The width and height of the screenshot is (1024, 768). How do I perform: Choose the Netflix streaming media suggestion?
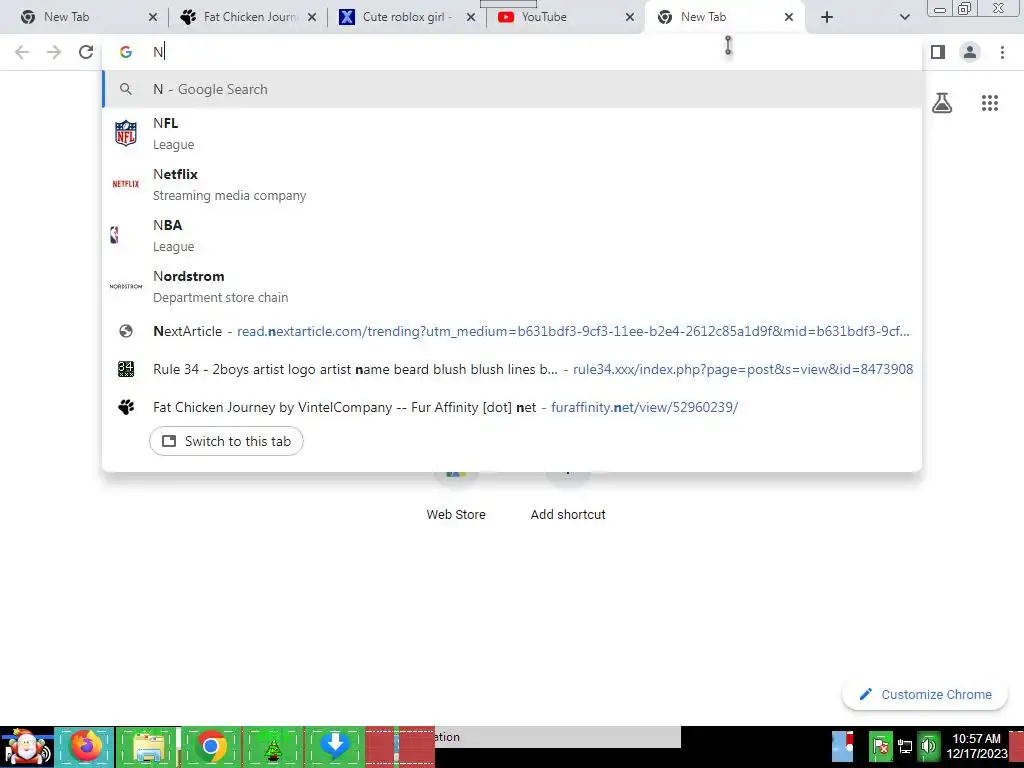[x=512, y=184]
